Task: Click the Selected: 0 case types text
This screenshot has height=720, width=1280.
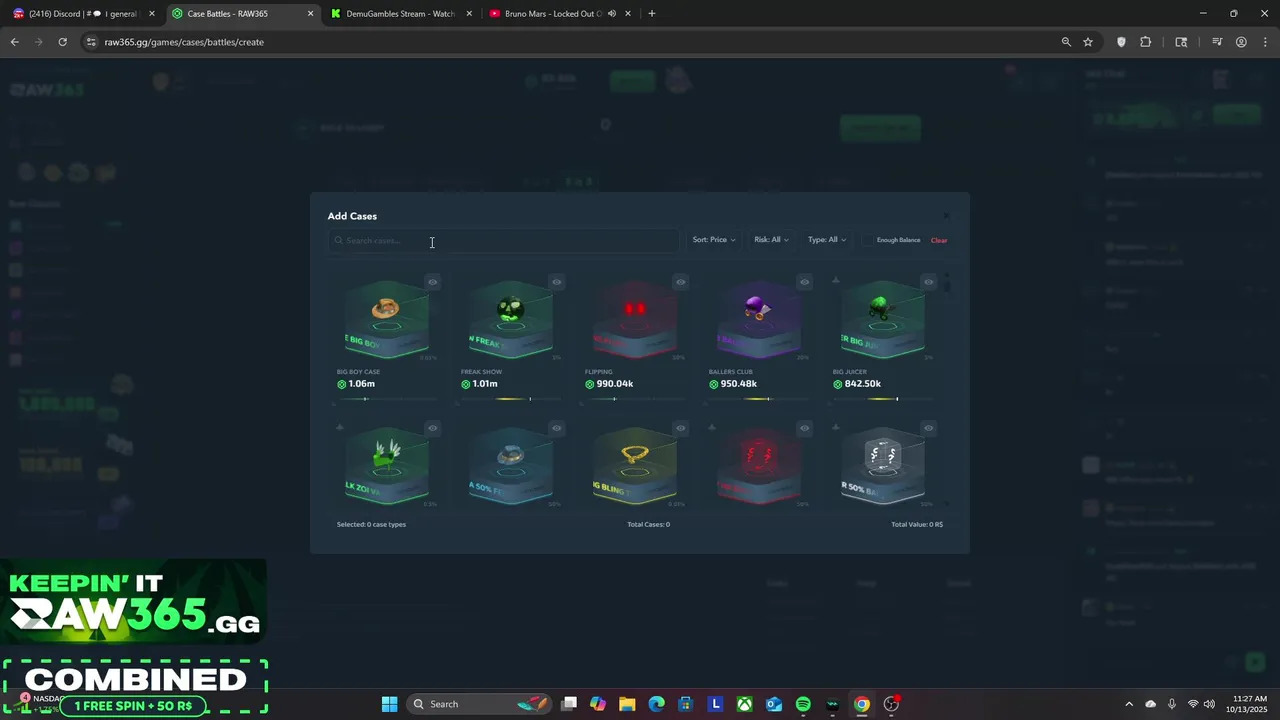Action: click(x=371, y=524)
